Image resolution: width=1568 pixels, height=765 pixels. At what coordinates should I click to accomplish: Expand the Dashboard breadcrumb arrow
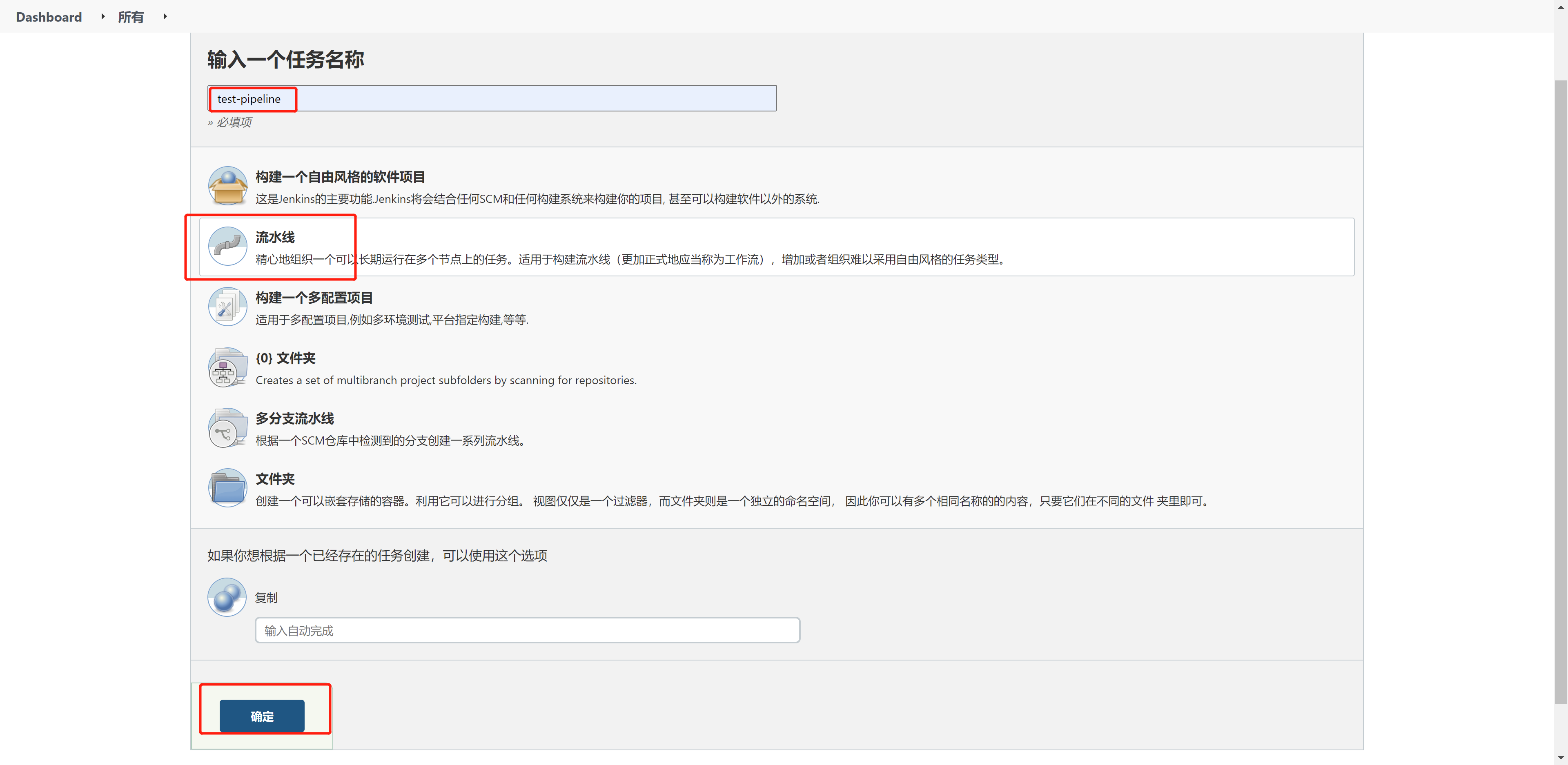pyautogui.click(x=103, y=16)
